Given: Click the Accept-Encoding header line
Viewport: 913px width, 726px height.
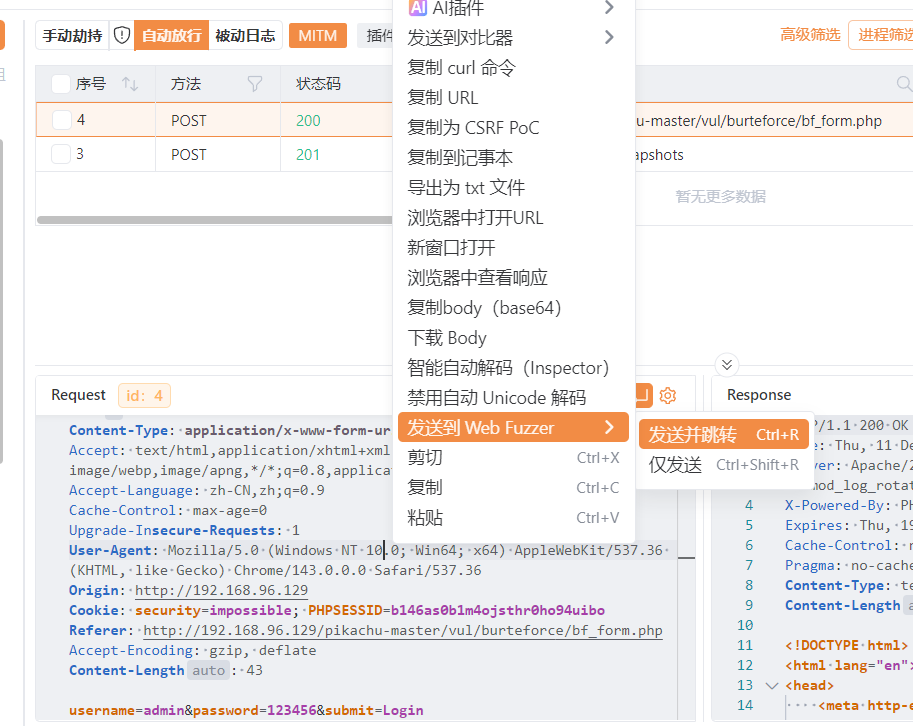Looking at the screenshot, I should coord(193,650).
